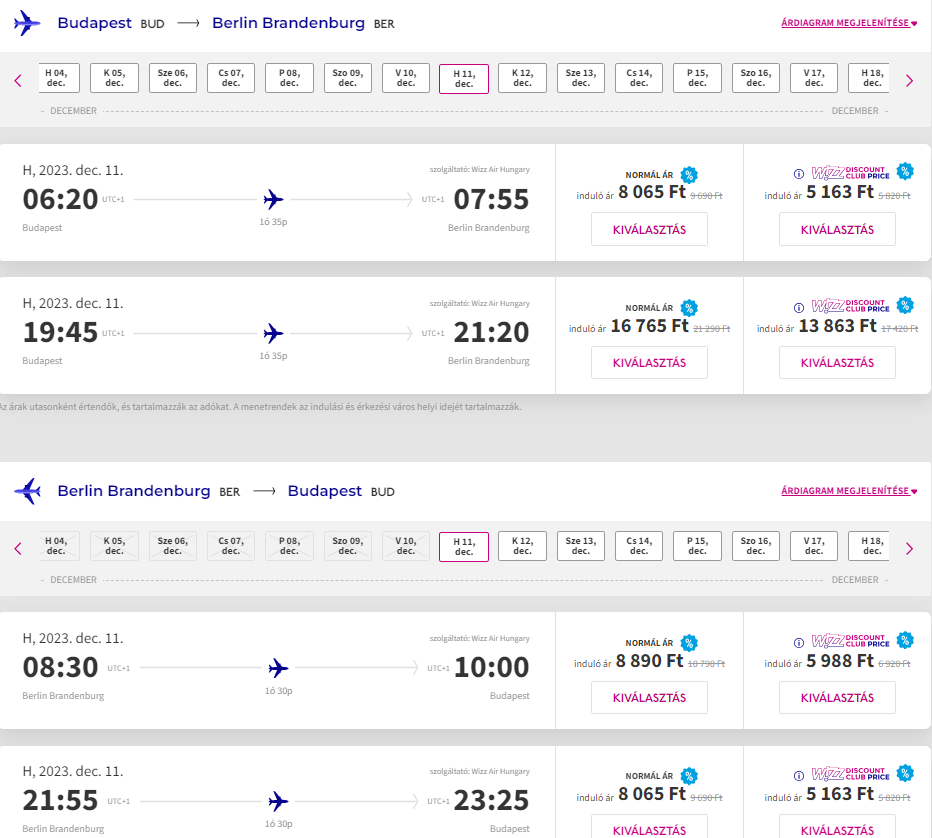Select the highlighted H 11 dec. return date

pyautogui.click(x=464, y=547)
